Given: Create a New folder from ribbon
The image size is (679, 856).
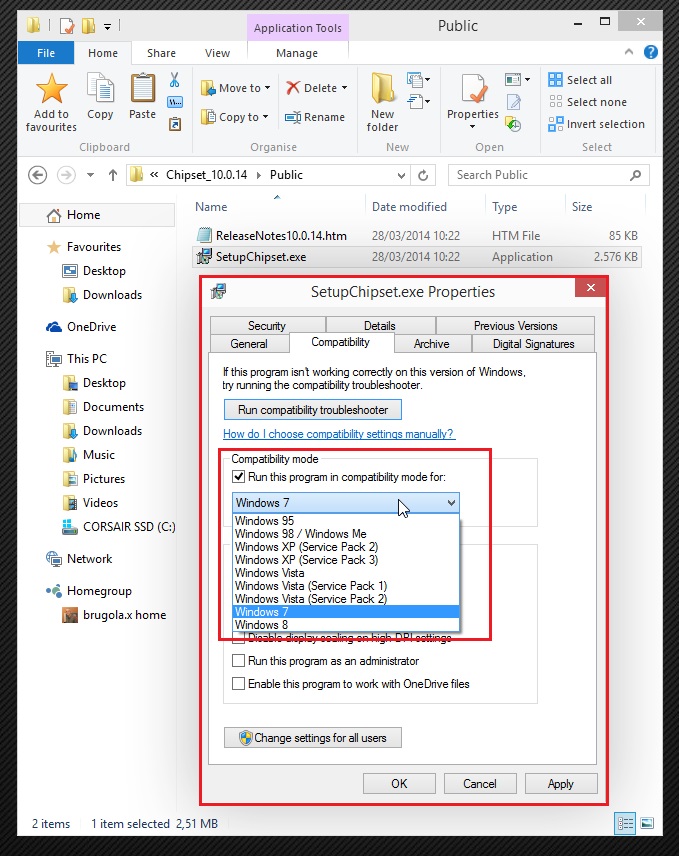Looking at the screenshot, I should coord(382,102).
